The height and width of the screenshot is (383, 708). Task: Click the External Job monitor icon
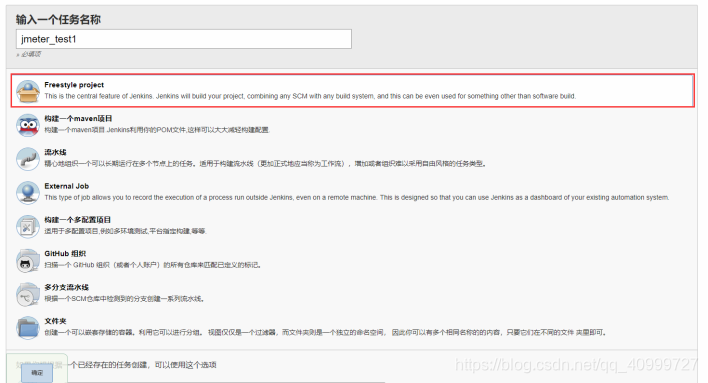click(28, 193)
